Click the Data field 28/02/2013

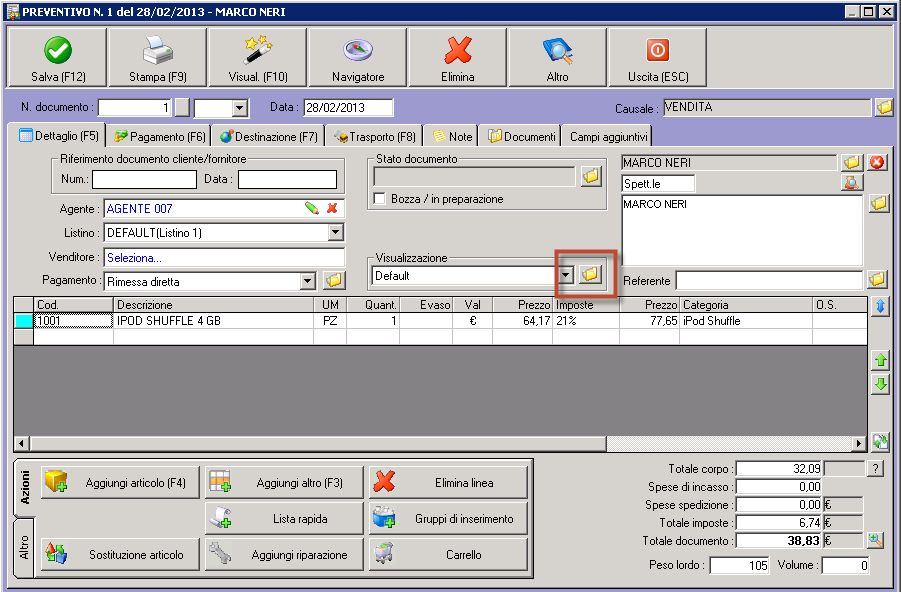(x=348, y=107)
